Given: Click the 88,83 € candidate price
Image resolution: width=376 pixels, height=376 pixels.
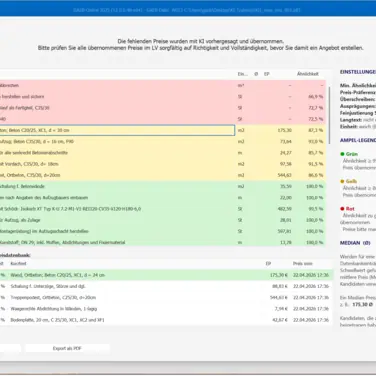Looking at the screenshot, I should click(x=280, y=286).
